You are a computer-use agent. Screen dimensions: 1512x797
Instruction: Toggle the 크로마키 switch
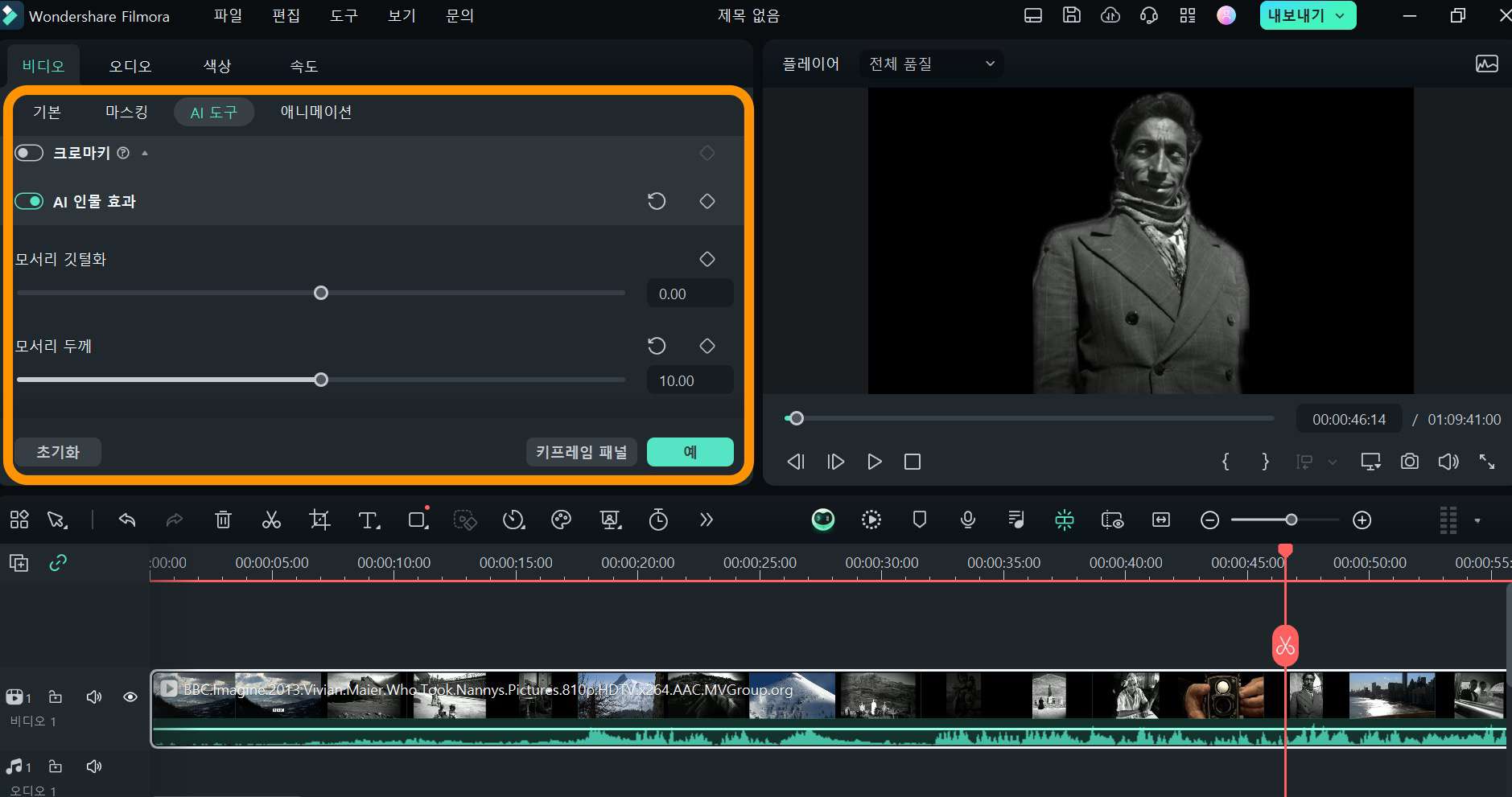tap(29, 153)
